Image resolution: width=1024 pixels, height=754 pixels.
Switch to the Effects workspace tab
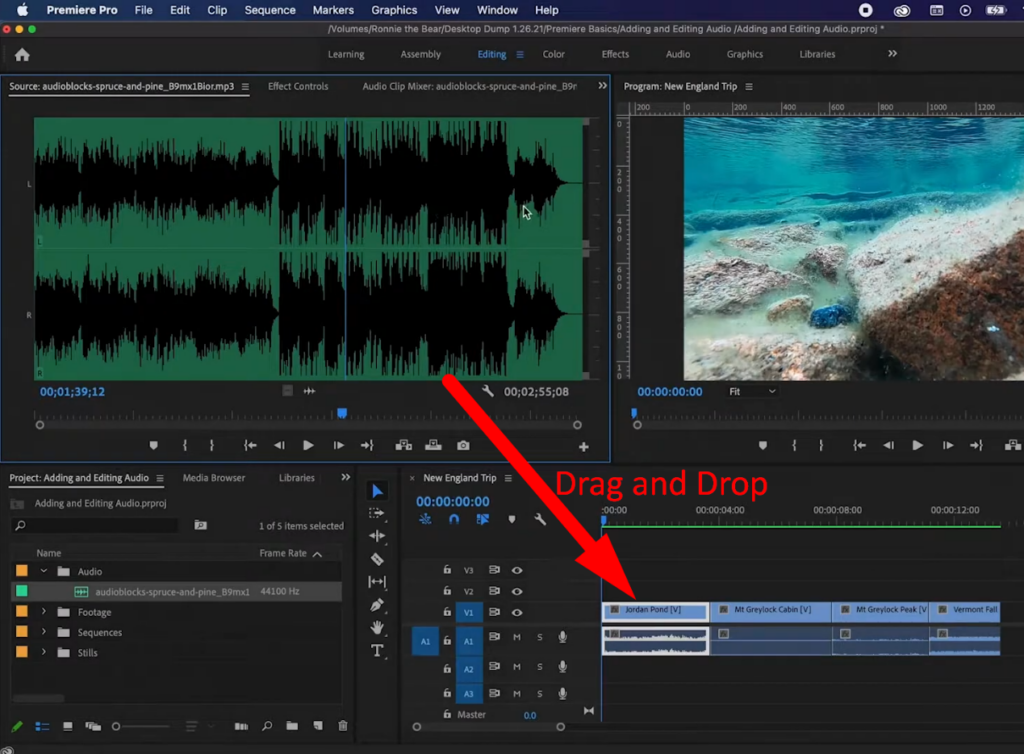tap(615, 54)
